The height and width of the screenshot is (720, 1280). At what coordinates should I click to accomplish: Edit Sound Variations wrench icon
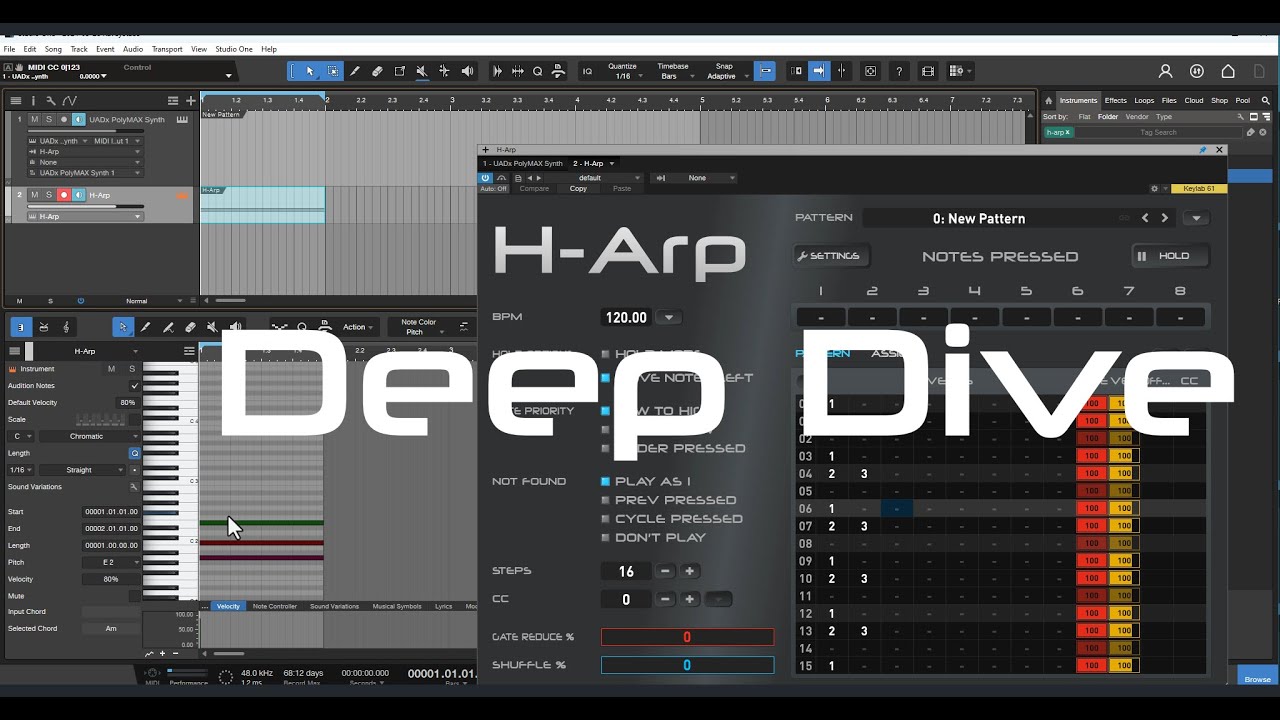[x=134, y=487]
